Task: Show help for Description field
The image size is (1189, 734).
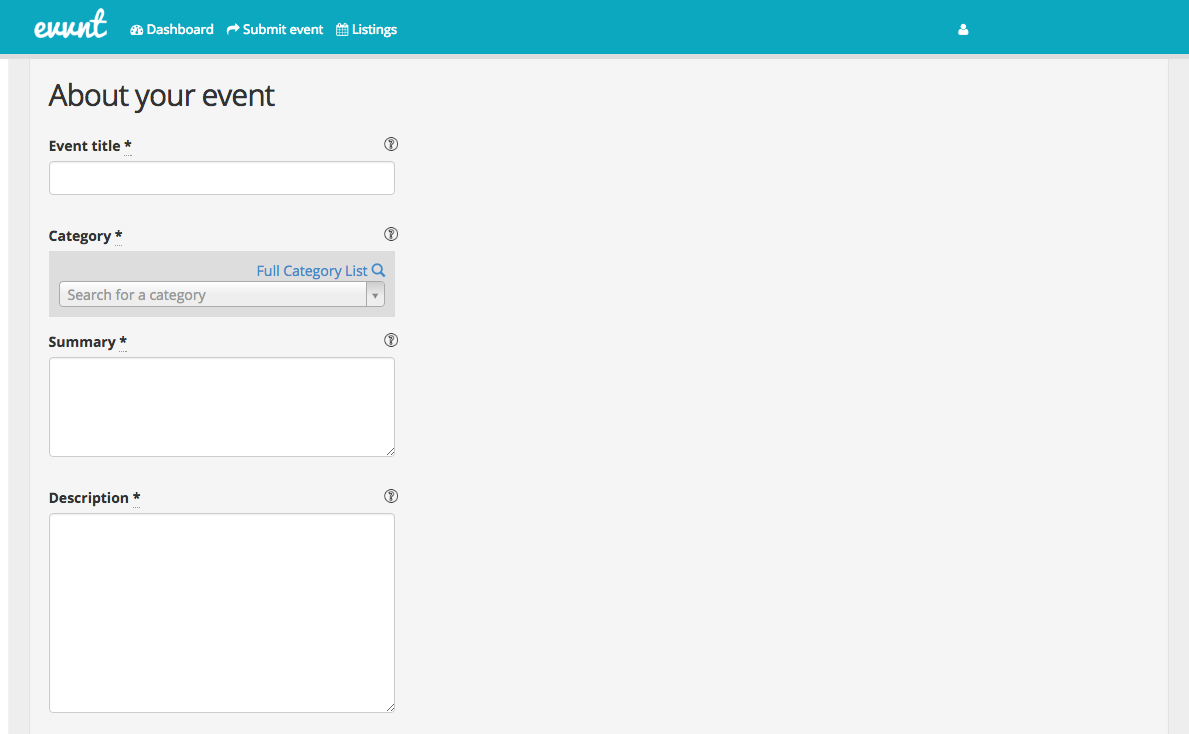Action: 391,497
